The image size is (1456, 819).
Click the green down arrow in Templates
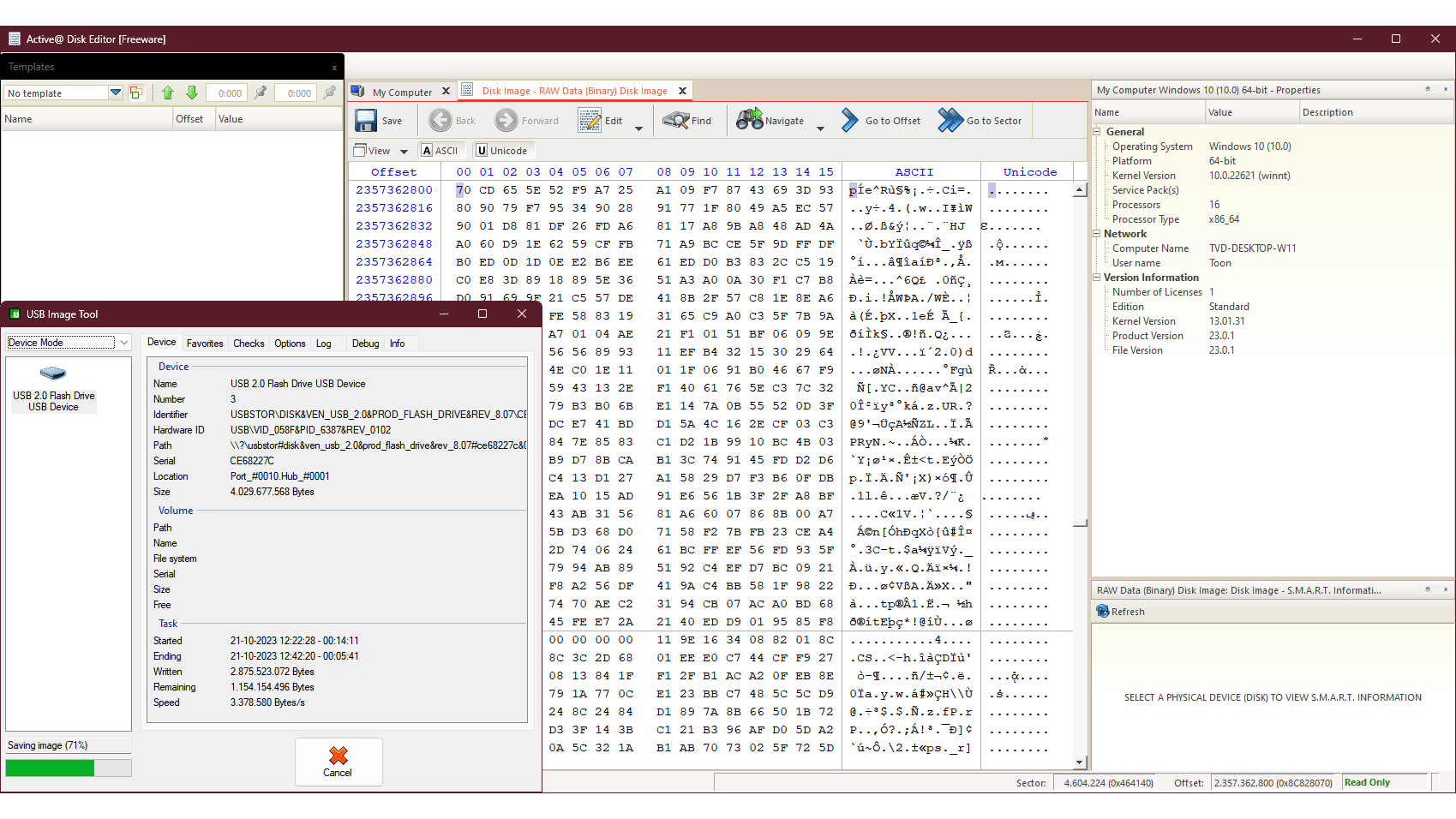192,93
